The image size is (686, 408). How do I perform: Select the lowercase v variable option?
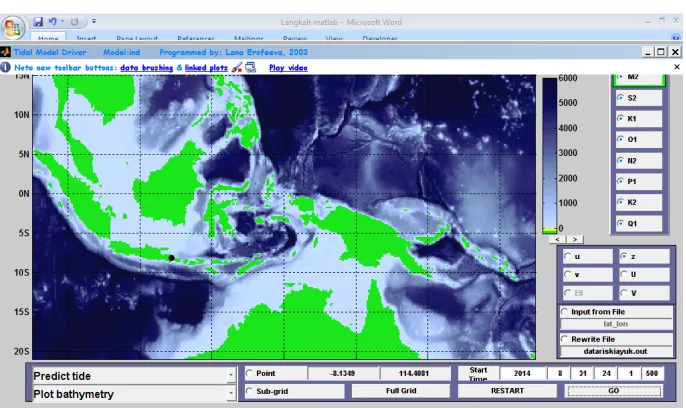tap(567, 274)
